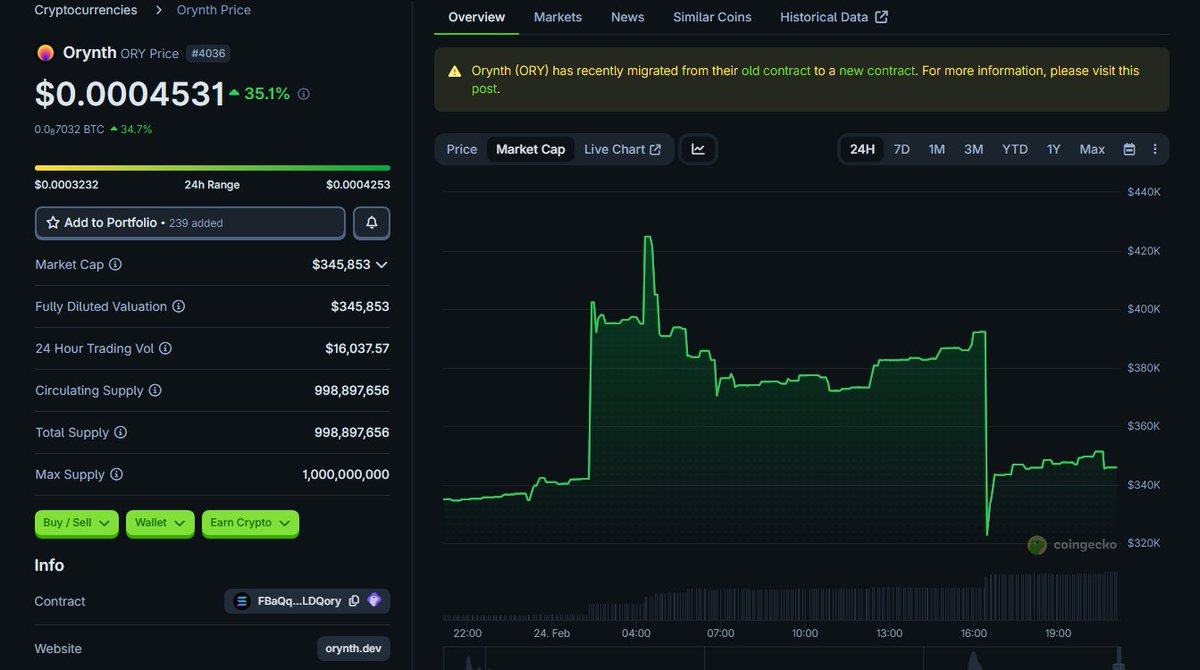Open the migration post link
1200x670 pixels.
click(x=485, y=89)
